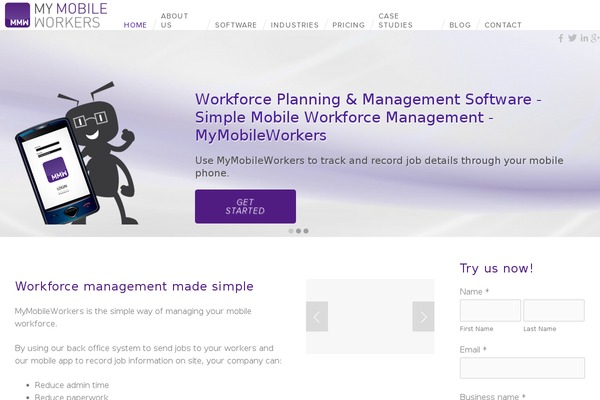The width and height of the screenshot is (600, 400).
Task: Open the Google Plus social icon
Action: pyautogui.click(x=595, y=38)
